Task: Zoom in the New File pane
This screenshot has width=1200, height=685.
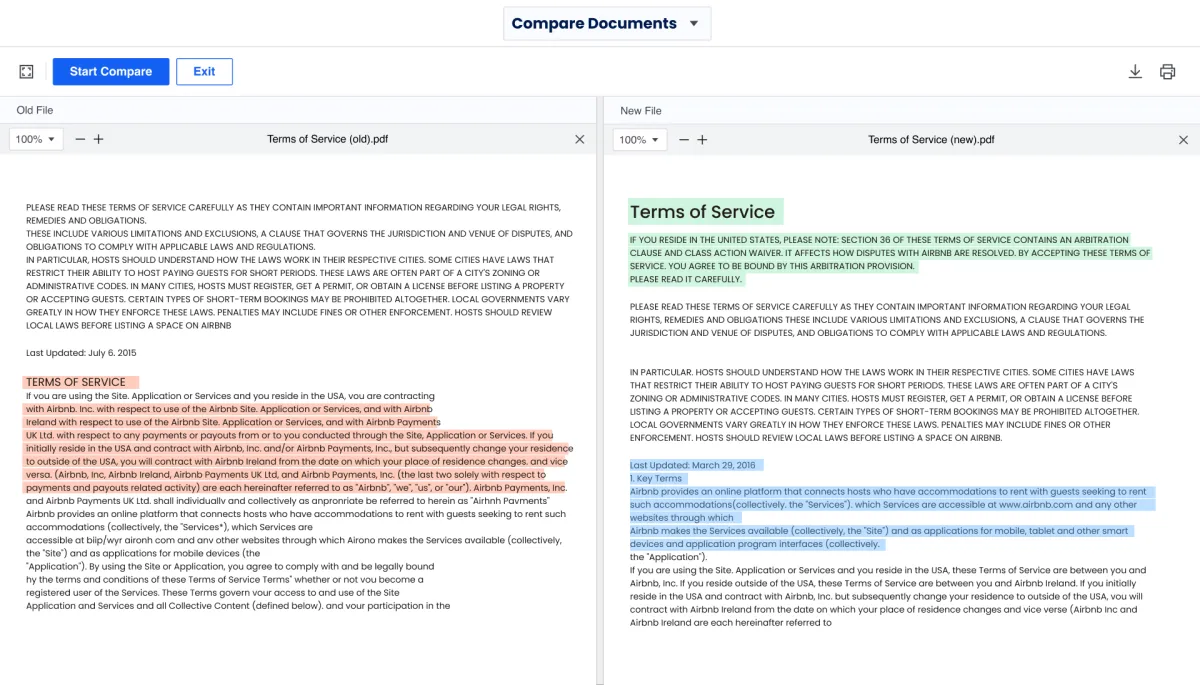Action: click(702, 140)
